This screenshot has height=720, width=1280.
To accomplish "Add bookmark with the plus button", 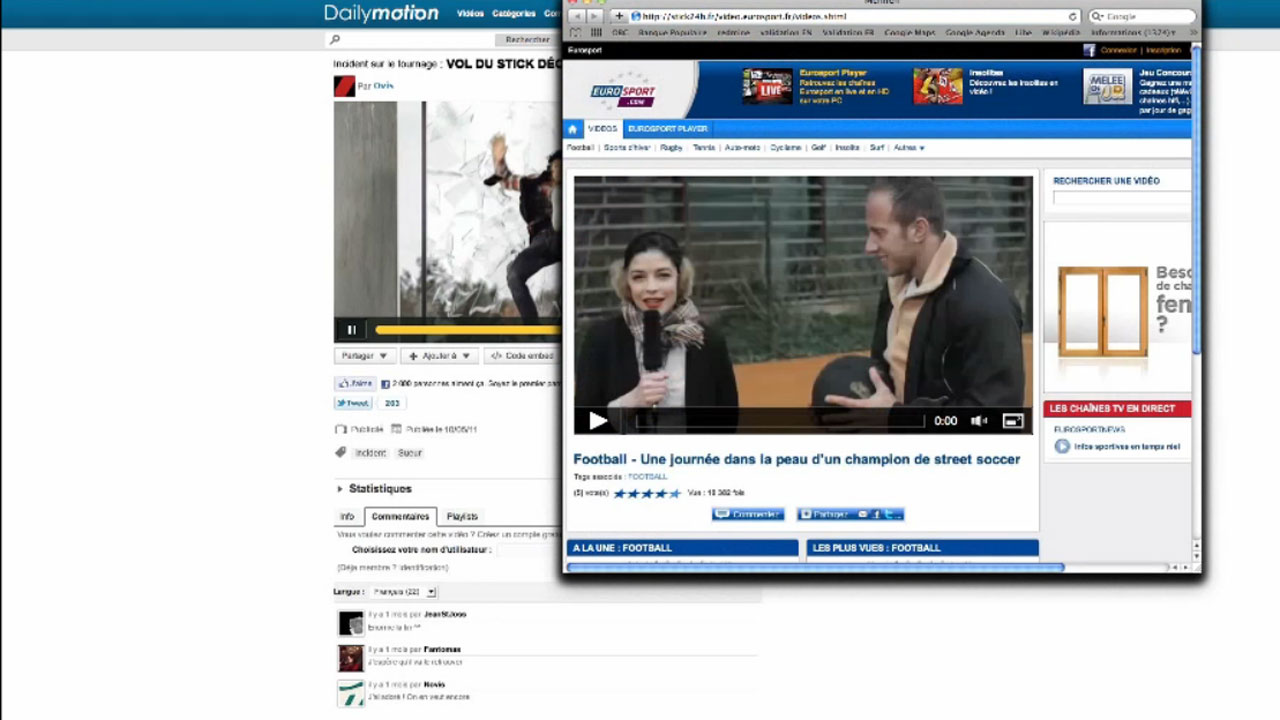I will coord(619,16).
